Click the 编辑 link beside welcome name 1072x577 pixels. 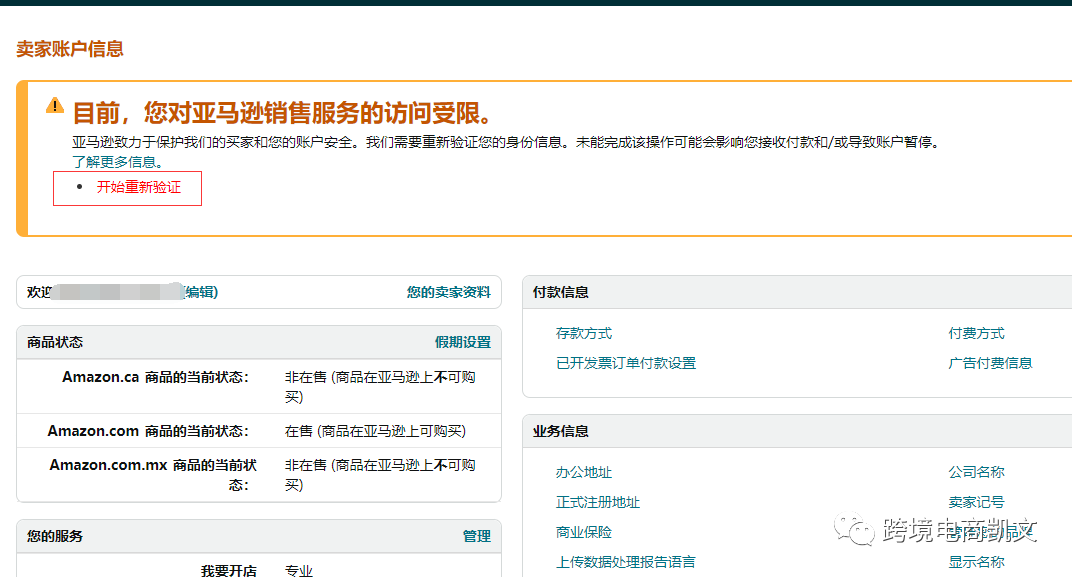pos(200,292)
